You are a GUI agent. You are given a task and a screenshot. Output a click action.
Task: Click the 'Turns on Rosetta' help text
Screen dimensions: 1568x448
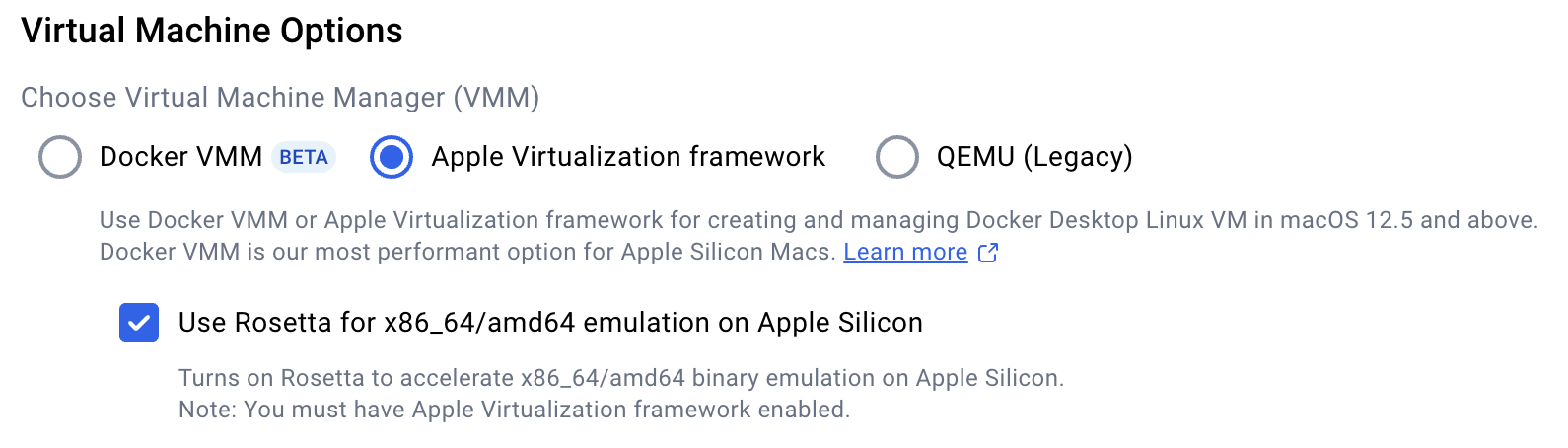[x=621, y=378]
